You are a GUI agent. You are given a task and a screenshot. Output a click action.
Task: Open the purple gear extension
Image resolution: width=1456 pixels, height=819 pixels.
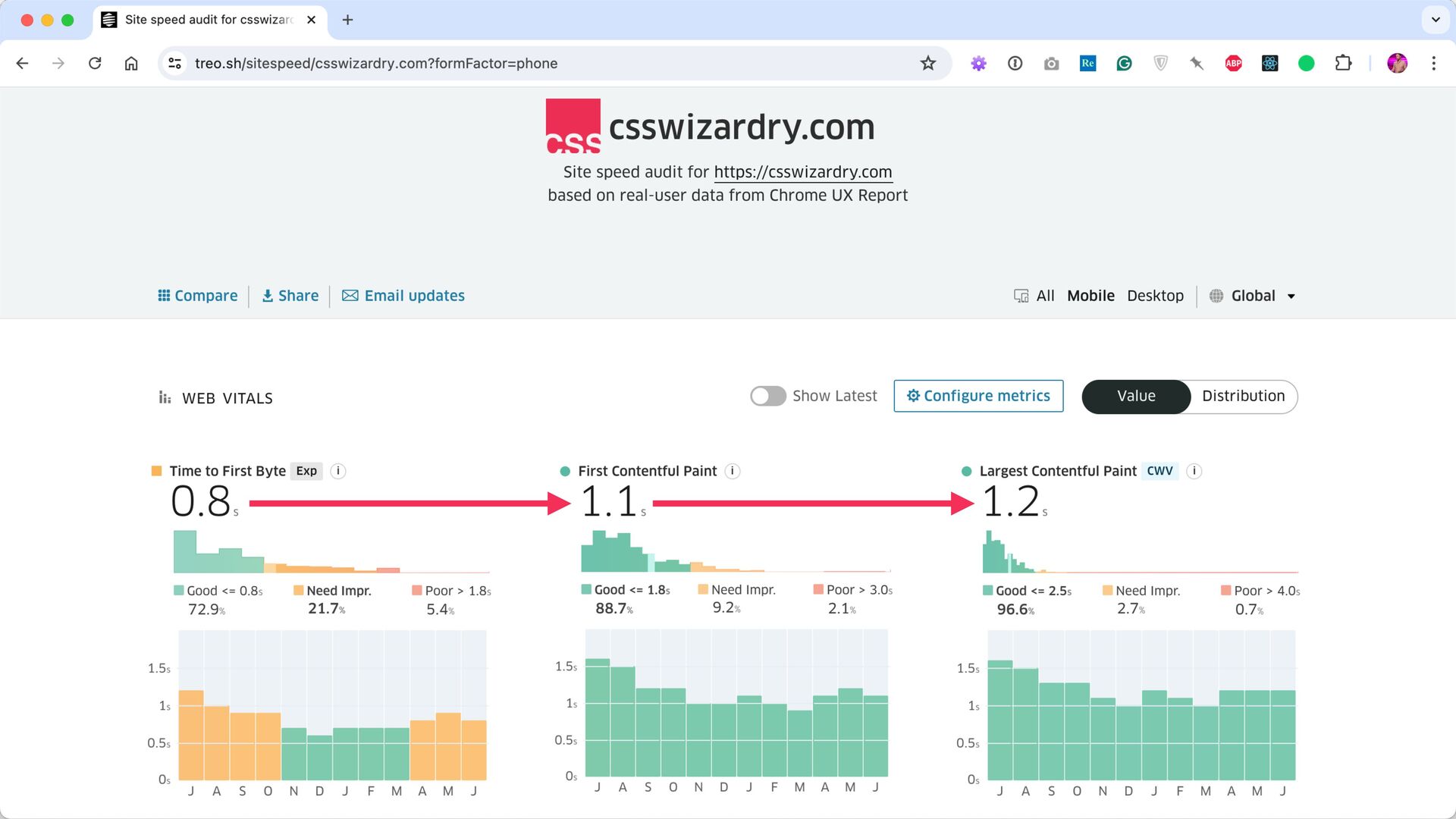(x=979, y=64)
